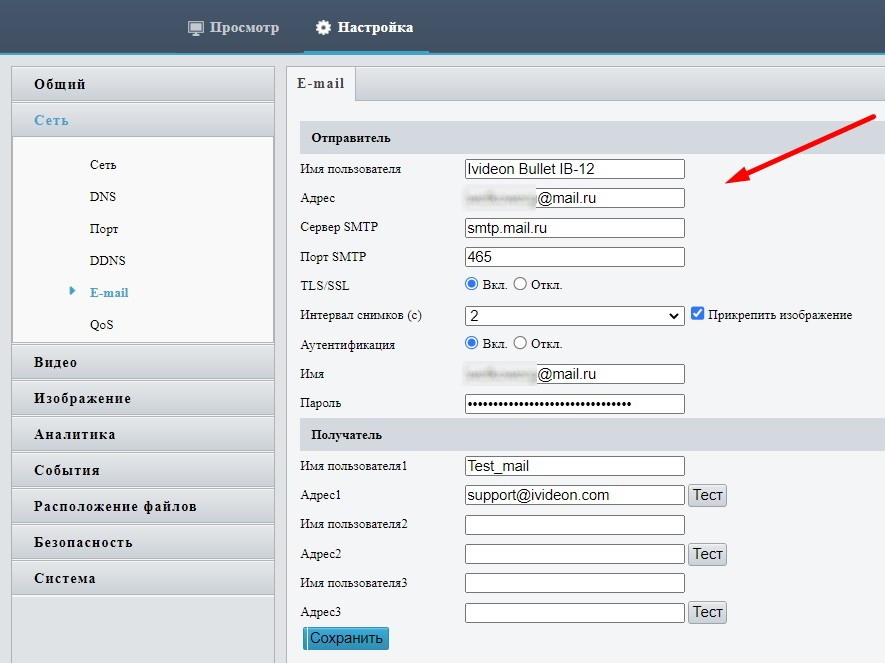The height and width of the screenshot is (663, 885).
Task: Expand the Видео section
Action: 143,362
